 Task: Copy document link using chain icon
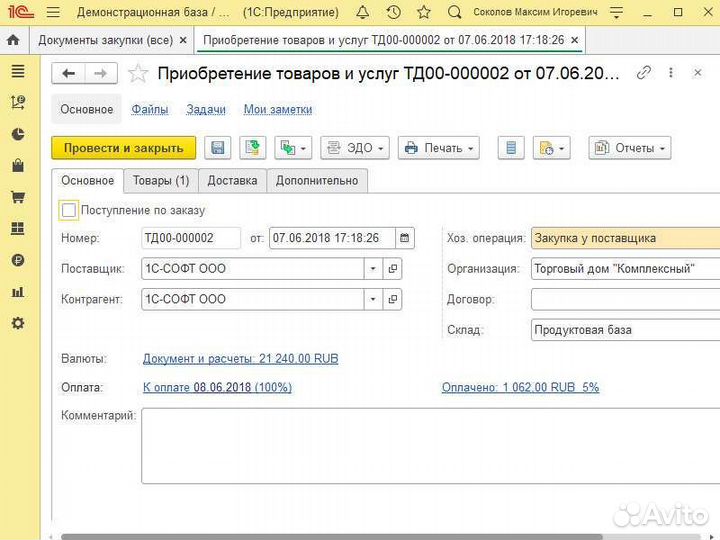point(644,74)
